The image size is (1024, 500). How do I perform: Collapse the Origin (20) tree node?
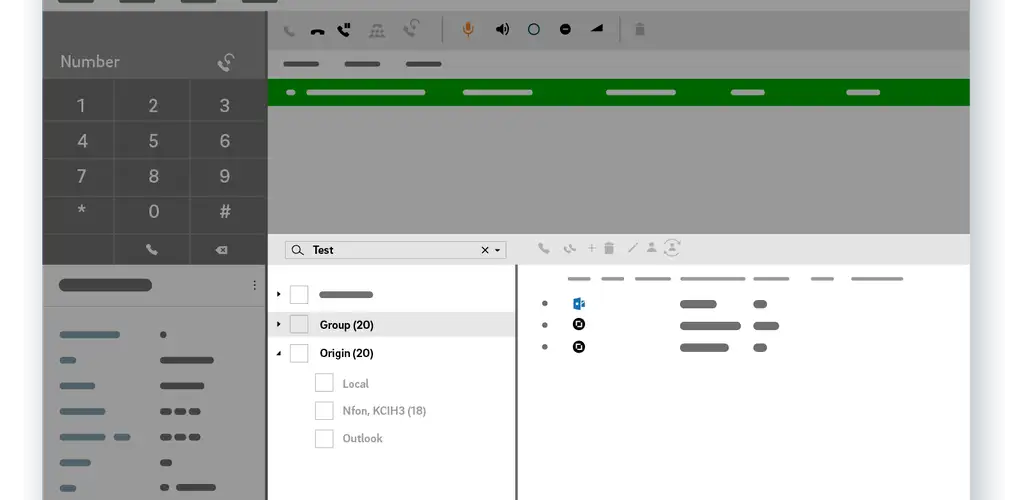(279, 353)
